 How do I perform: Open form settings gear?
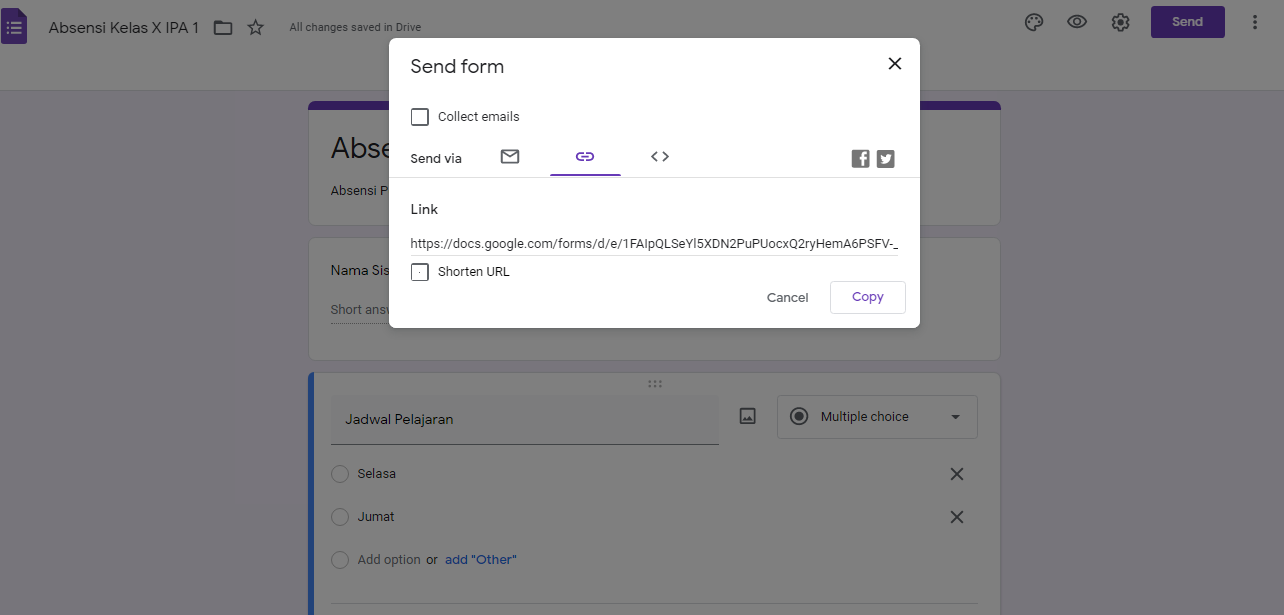[1120, 22]
